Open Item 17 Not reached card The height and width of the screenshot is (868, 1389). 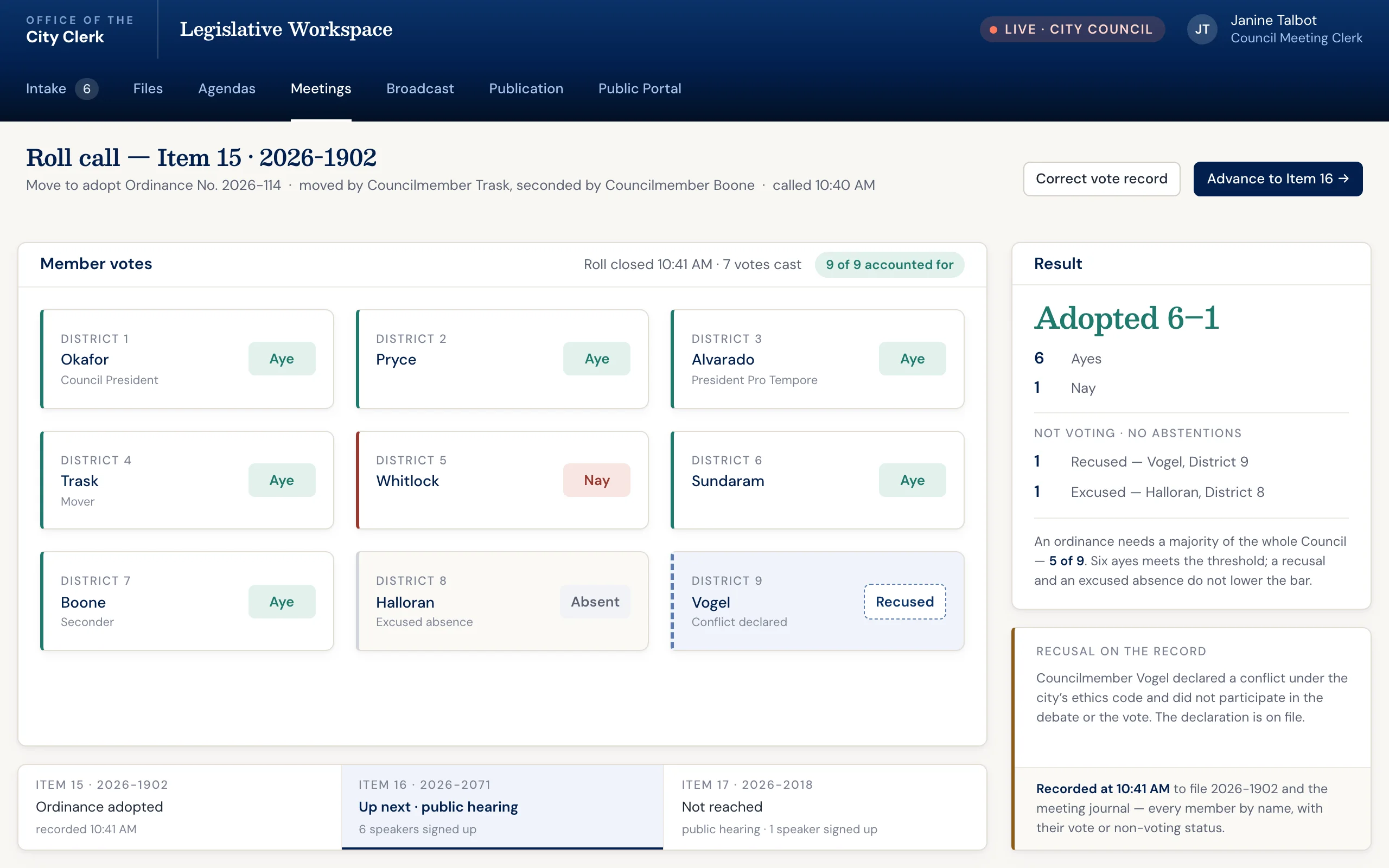[x=825, y=807]
